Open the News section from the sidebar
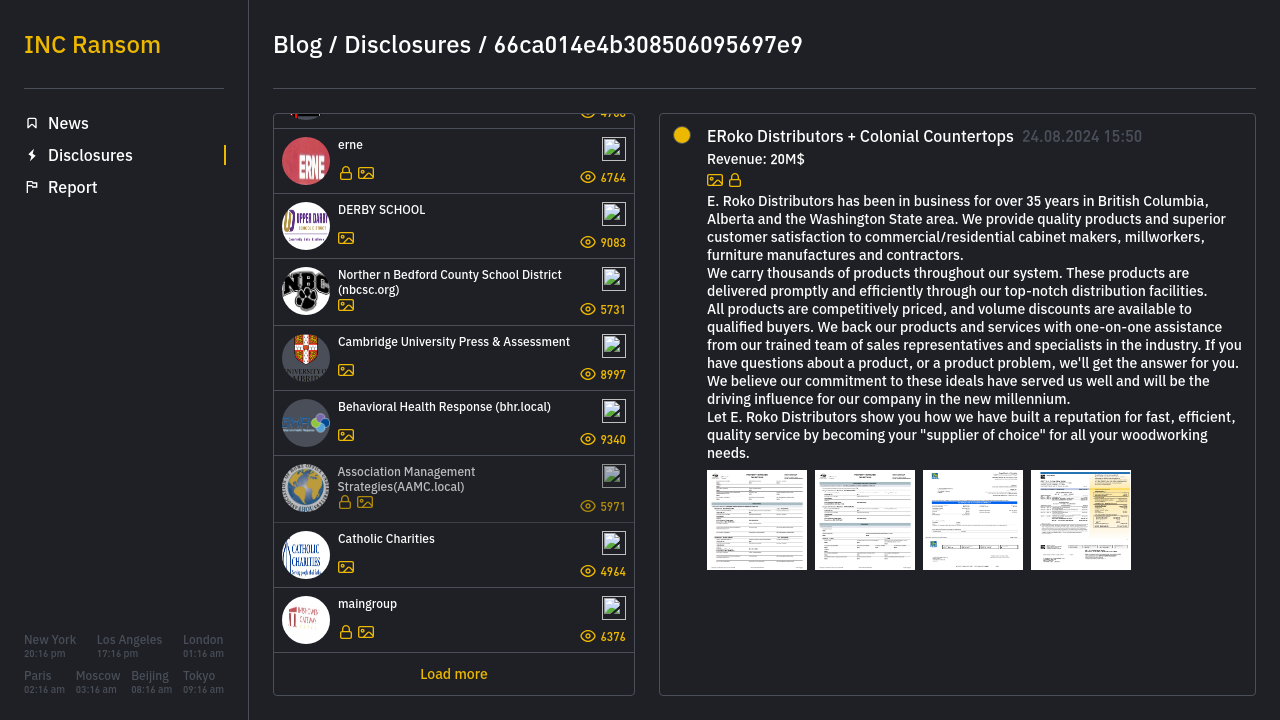1280x720 pixels. [x=68, y=123]
